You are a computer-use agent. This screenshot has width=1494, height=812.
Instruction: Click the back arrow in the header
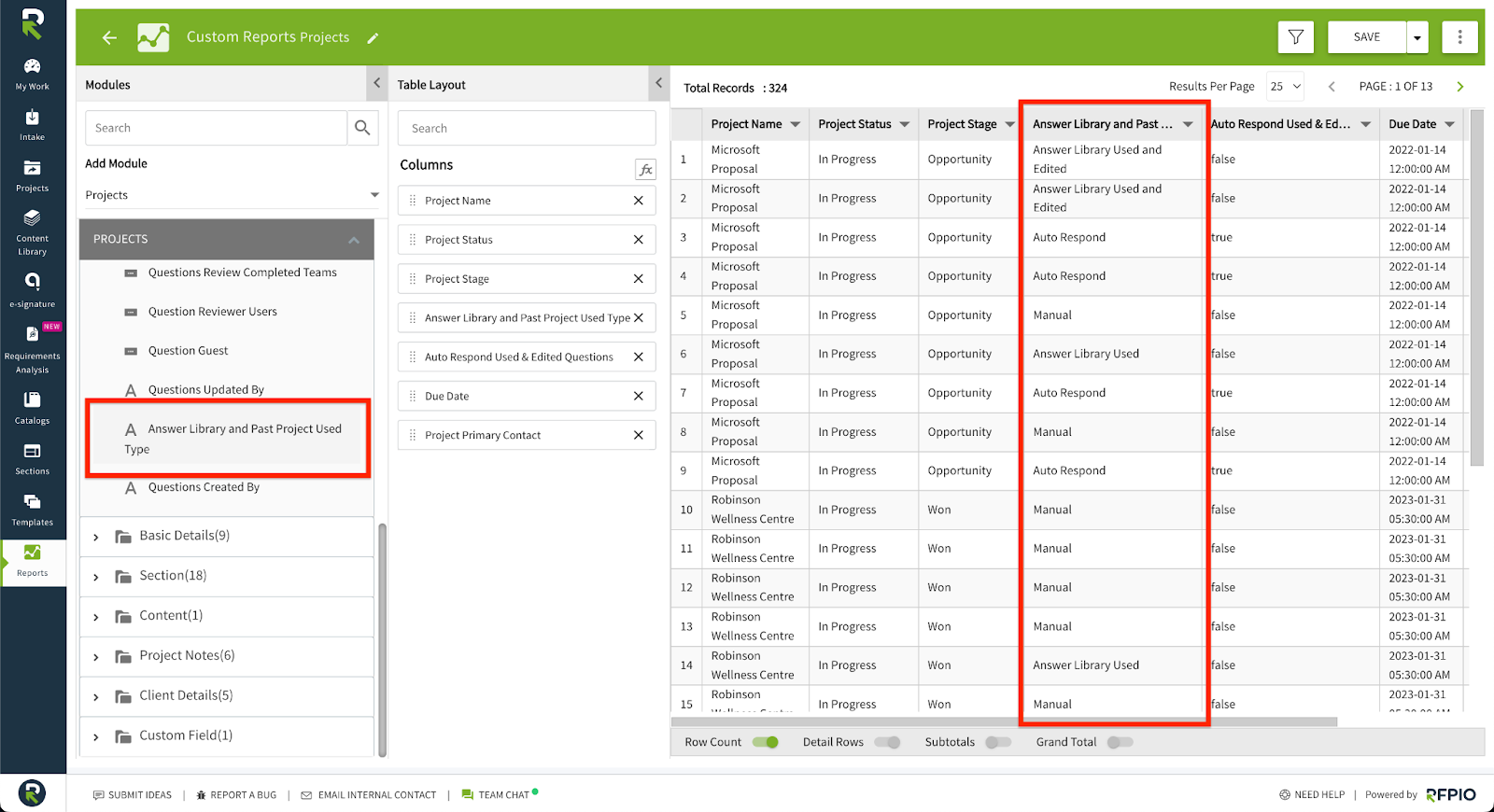tap(109, 37)
